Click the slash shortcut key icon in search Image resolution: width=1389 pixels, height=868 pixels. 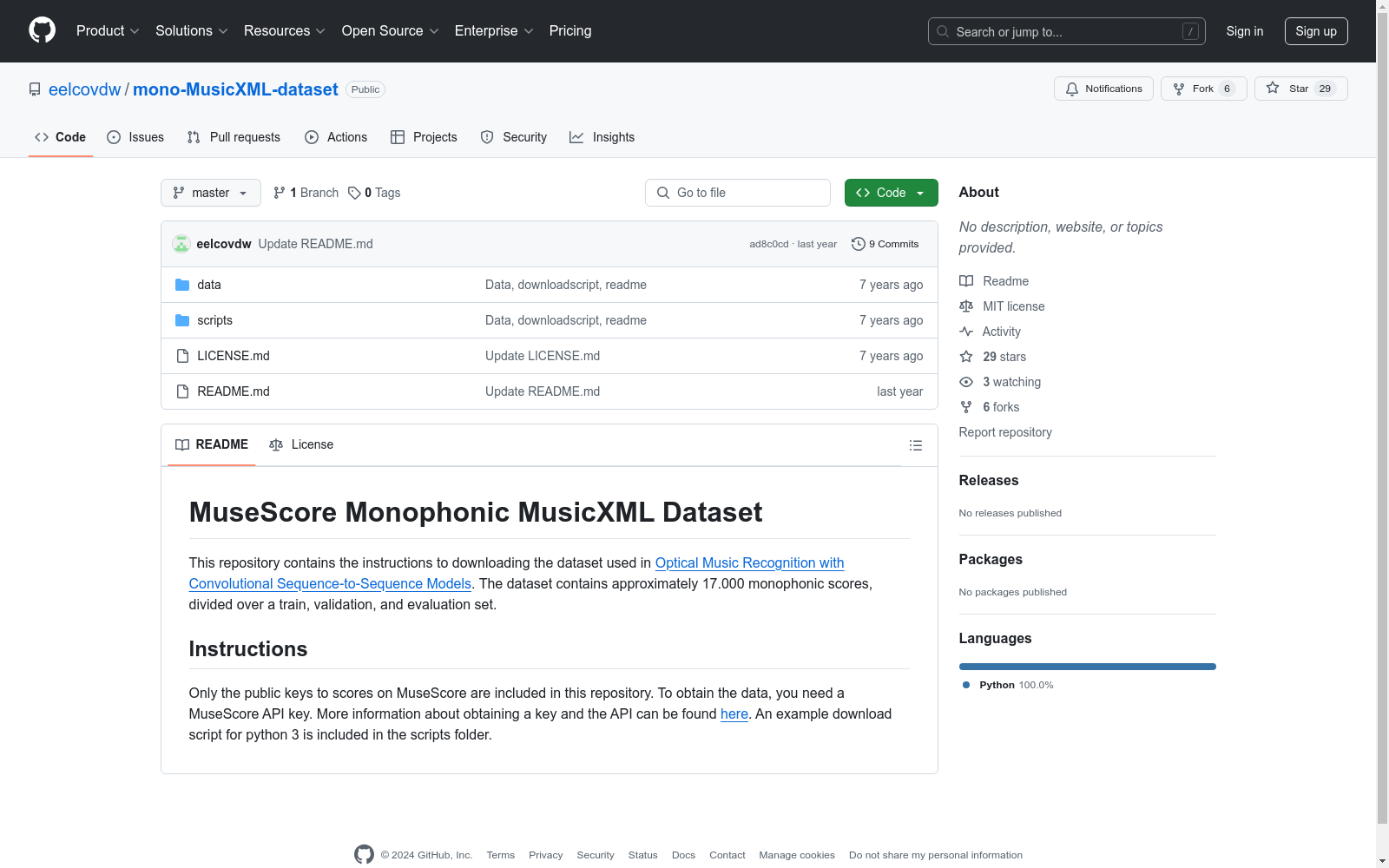tap(1190, 31)
